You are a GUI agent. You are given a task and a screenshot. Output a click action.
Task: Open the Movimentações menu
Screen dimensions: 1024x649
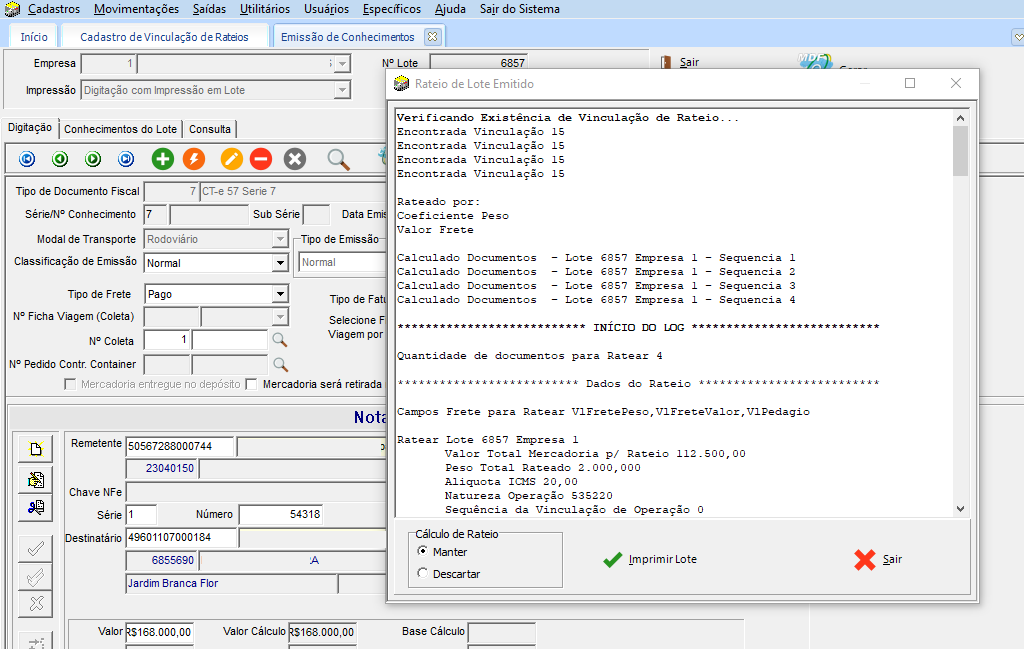click(136, 9)
